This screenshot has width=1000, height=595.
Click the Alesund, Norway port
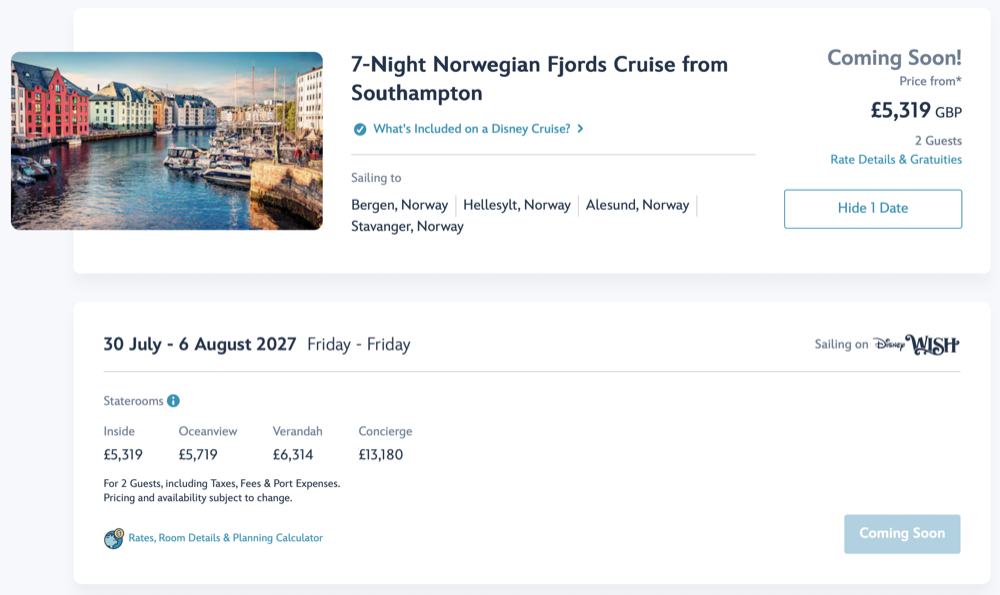click(637, 205)
